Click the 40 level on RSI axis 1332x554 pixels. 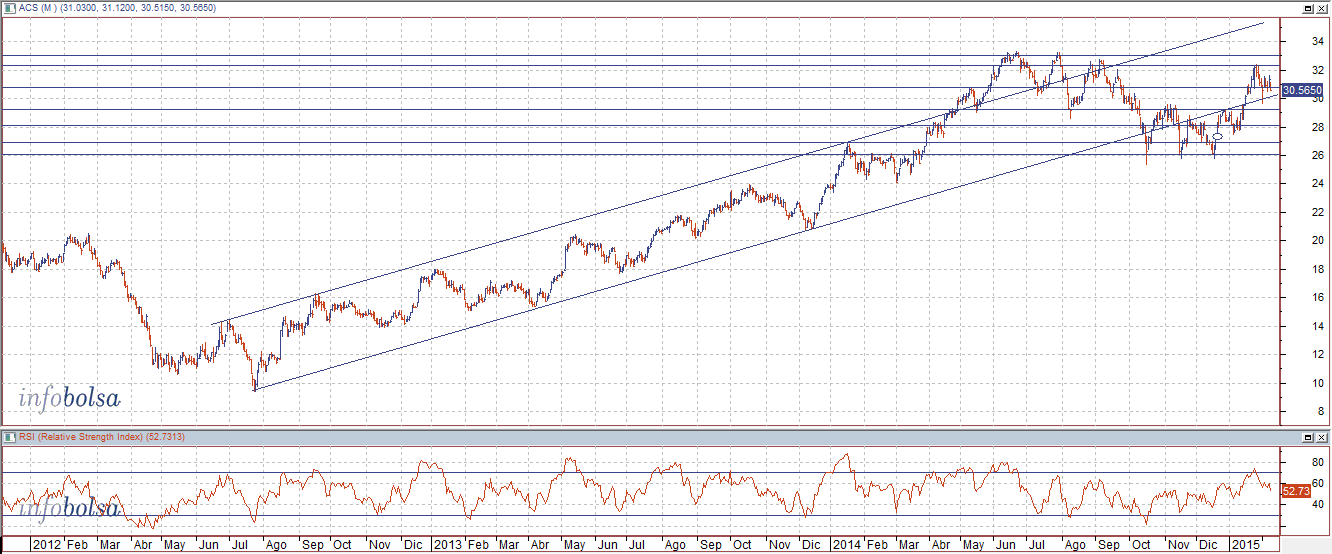coord(1316,503)
